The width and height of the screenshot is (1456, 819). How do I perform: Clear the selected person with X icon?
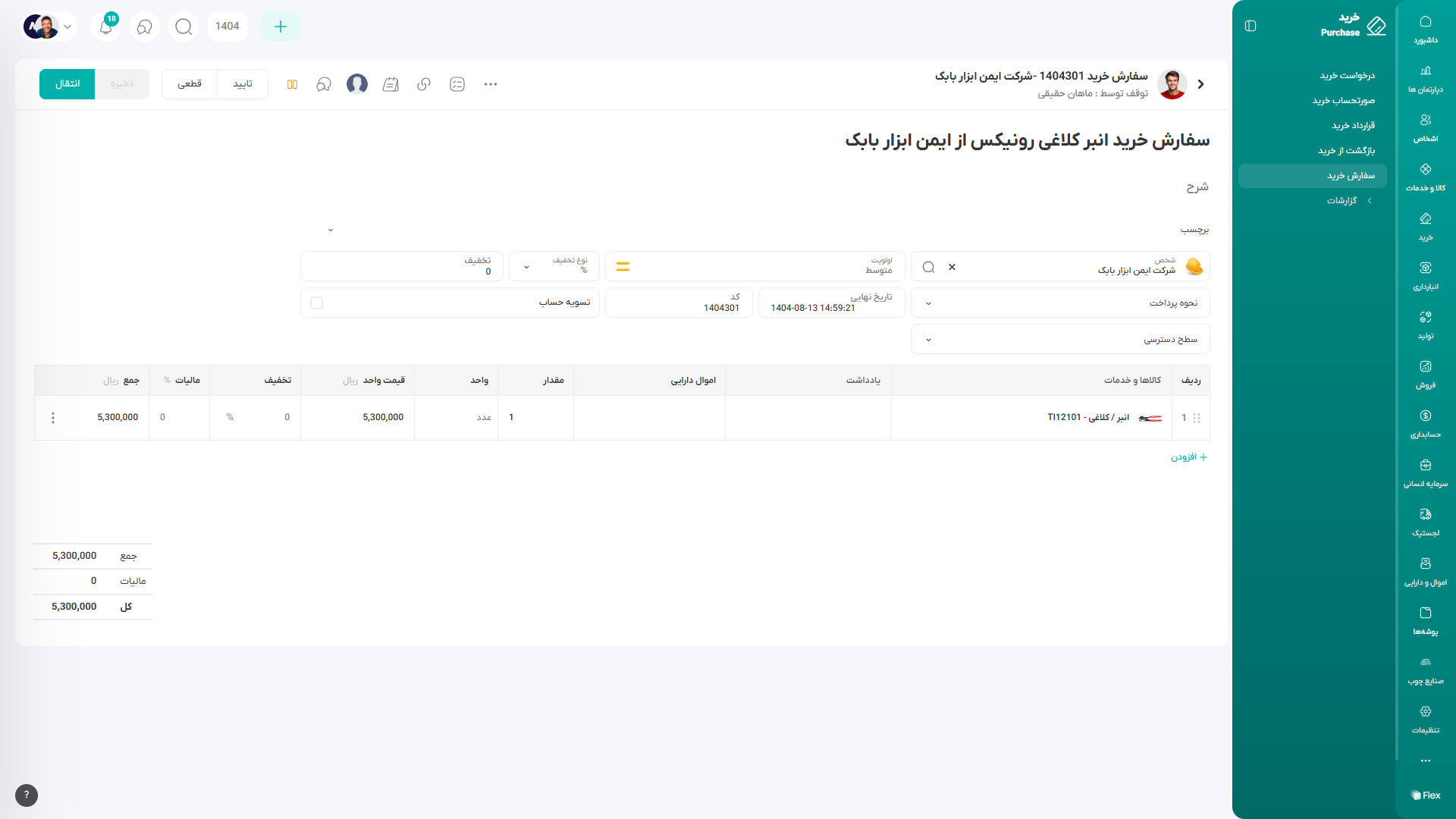click(952, 267)
